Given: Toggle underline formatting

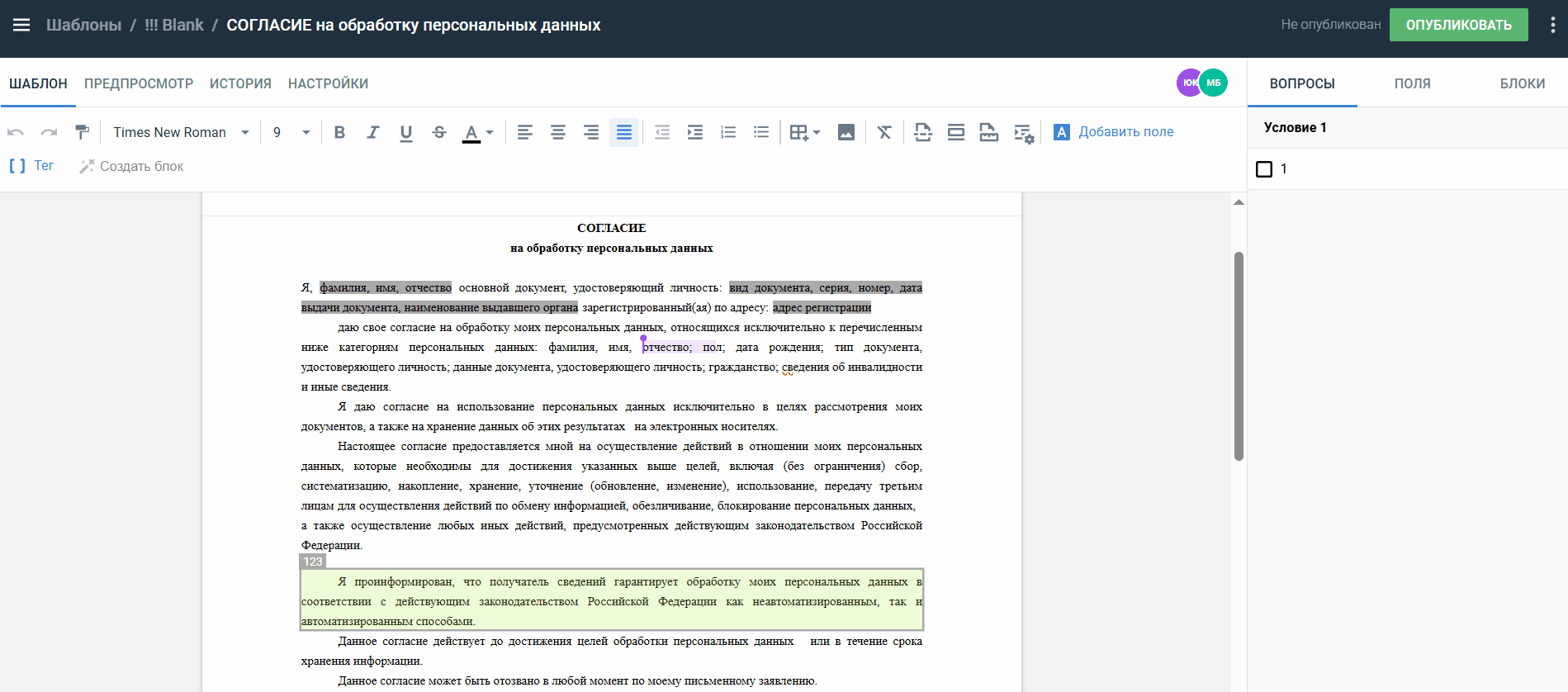Looking at the screenshot, I should pos(406,132).
